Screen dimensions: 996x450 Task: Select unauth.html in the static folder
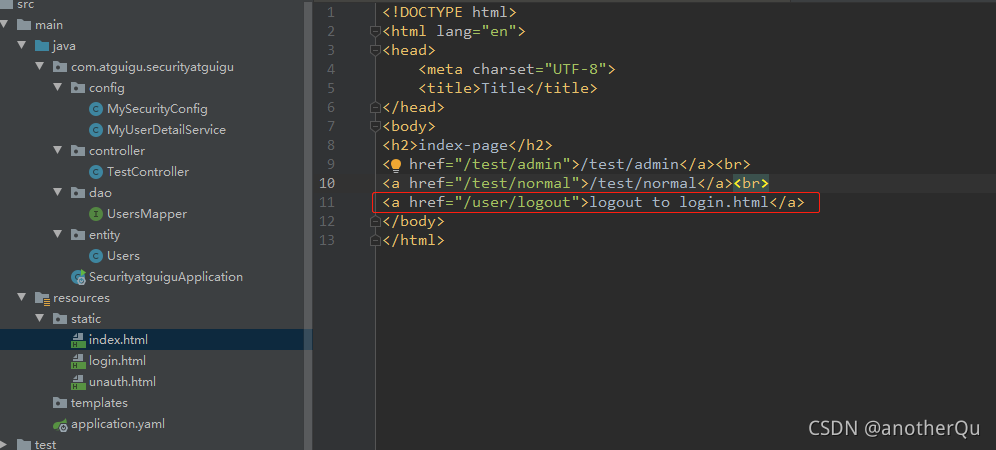click(122, 382)
